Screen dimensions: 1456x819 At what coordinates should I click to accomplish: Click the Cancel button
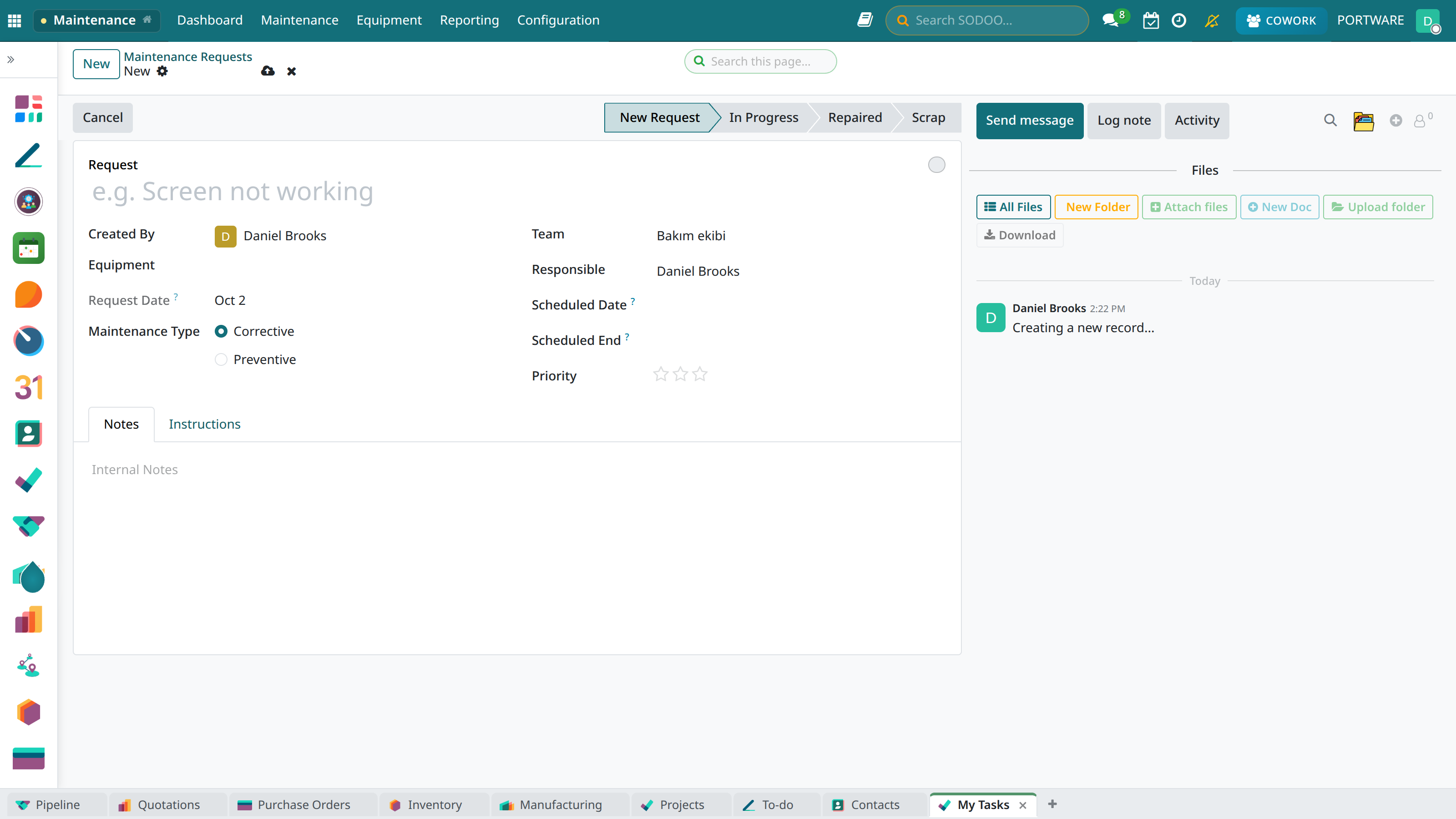pos(103,117)
